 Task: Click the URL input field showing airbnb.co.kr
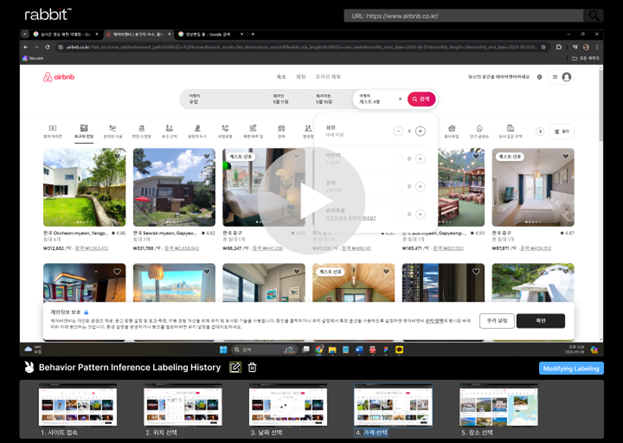click(463, 16)
